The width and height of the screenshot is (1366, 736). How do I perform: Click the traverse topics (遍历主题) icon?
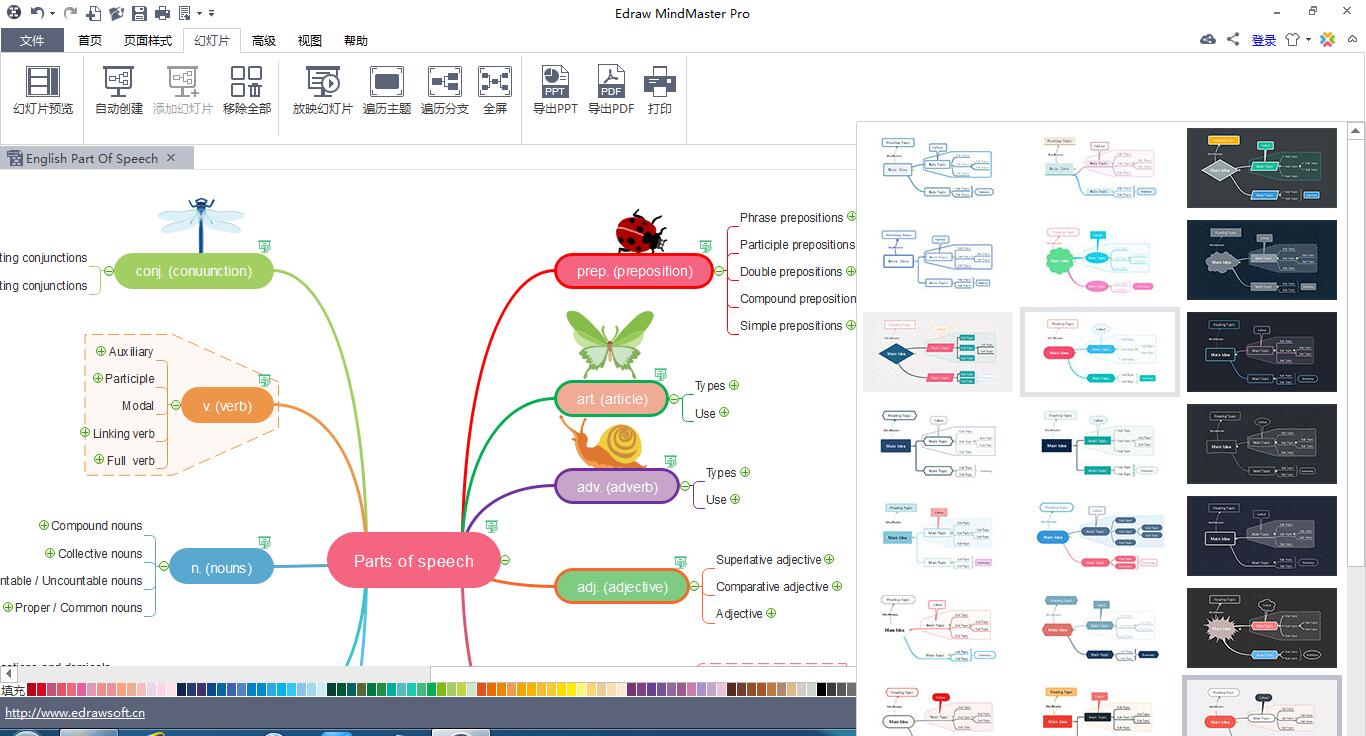coord(386,91)
